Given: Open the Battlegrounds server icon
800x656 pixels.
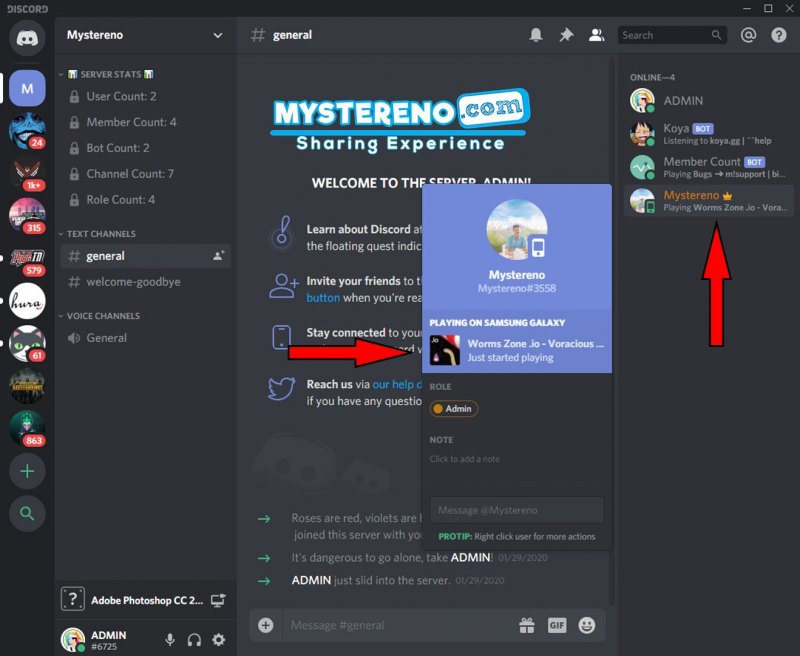Looking at the screenshot, I should coord(27,386).
